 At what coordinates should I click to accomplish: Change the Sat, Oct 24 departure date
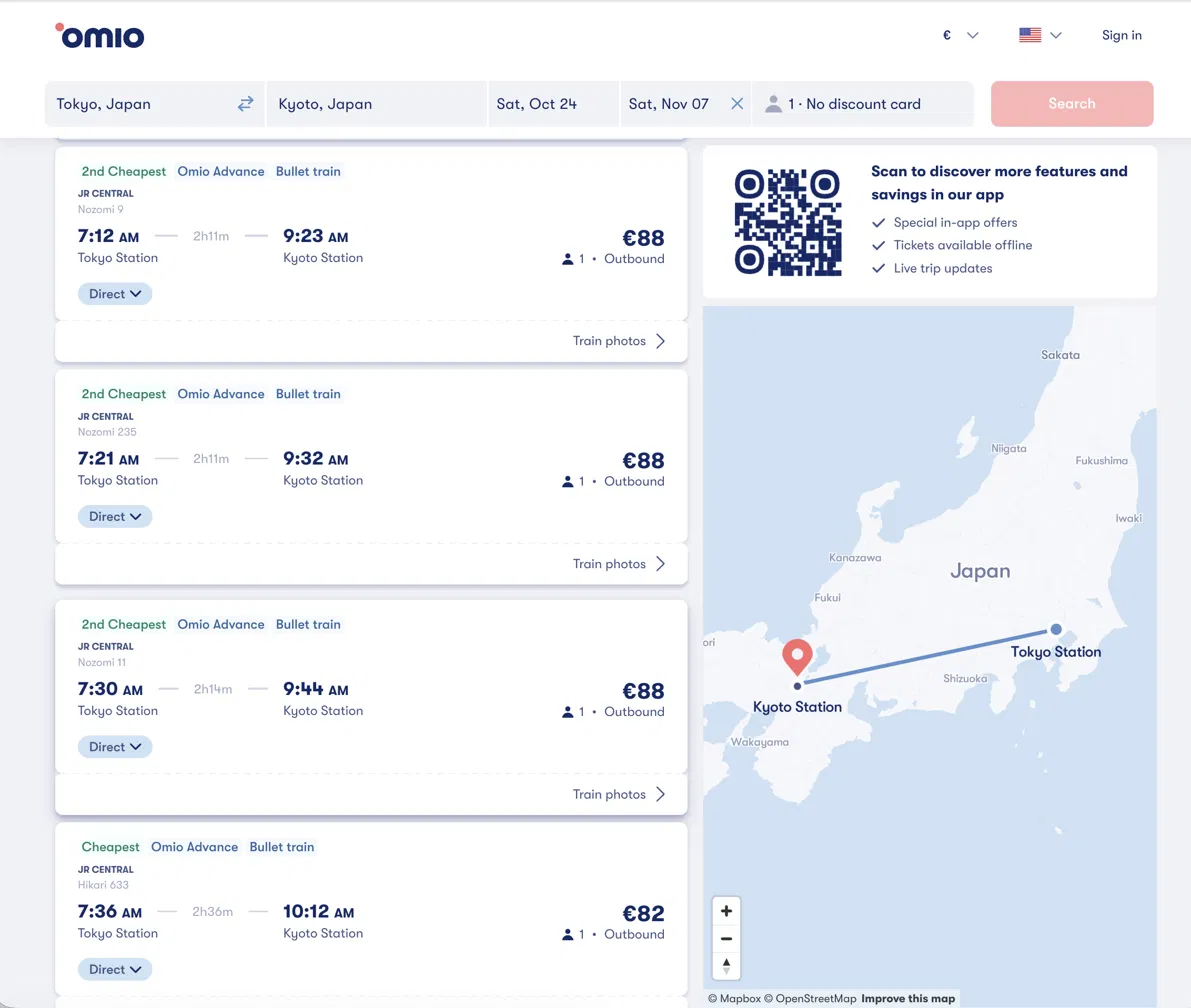point(553,103)
